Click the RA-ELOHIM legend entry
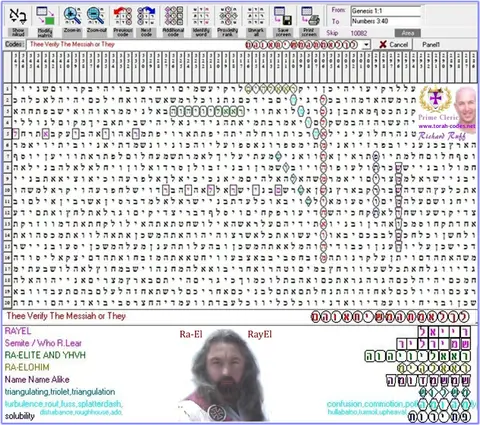Image resolution: width=480 pixels, height=425 pixels. 27,367
